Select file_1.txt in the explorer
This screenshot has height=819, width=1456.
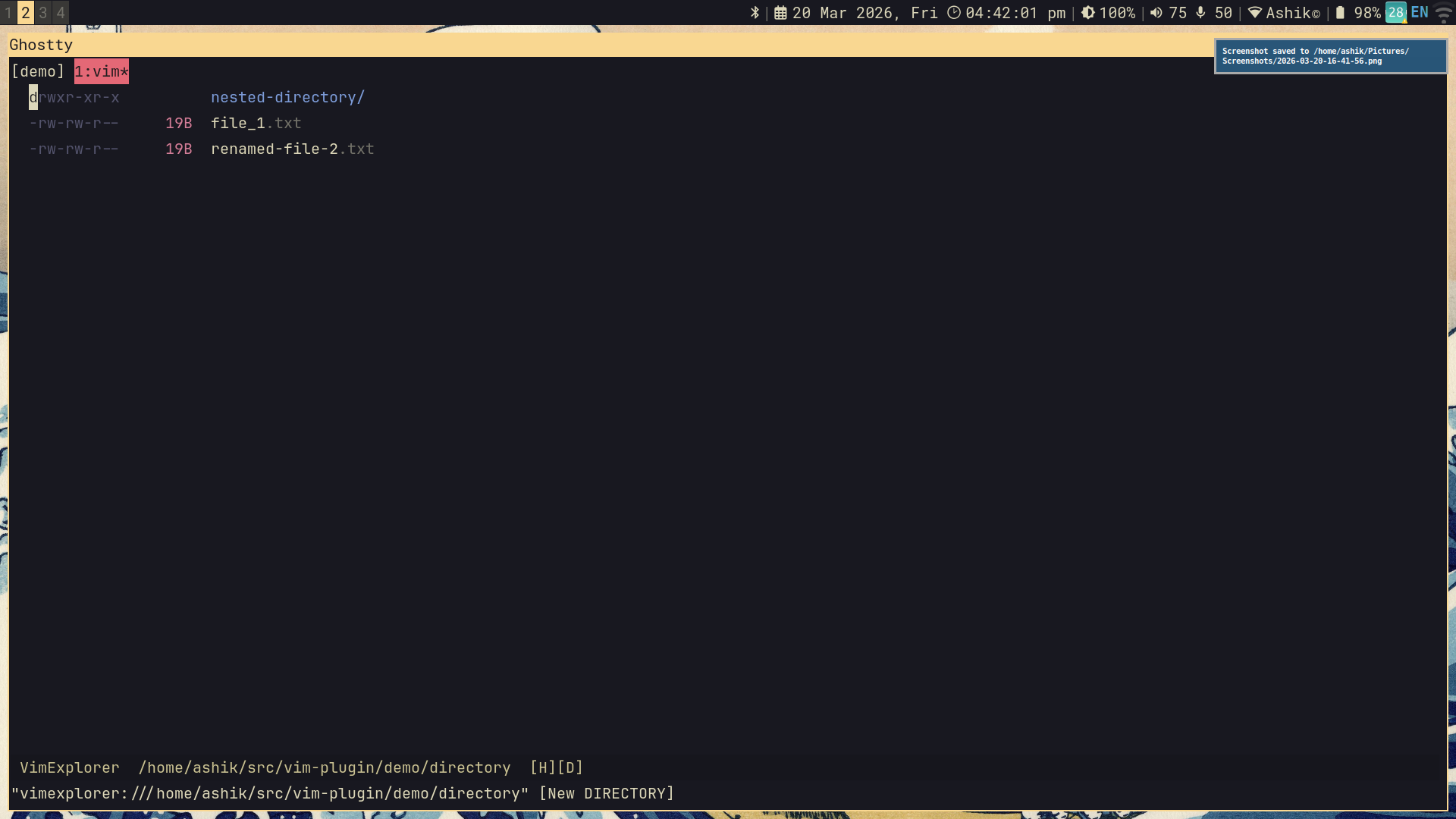coord(256,123)
